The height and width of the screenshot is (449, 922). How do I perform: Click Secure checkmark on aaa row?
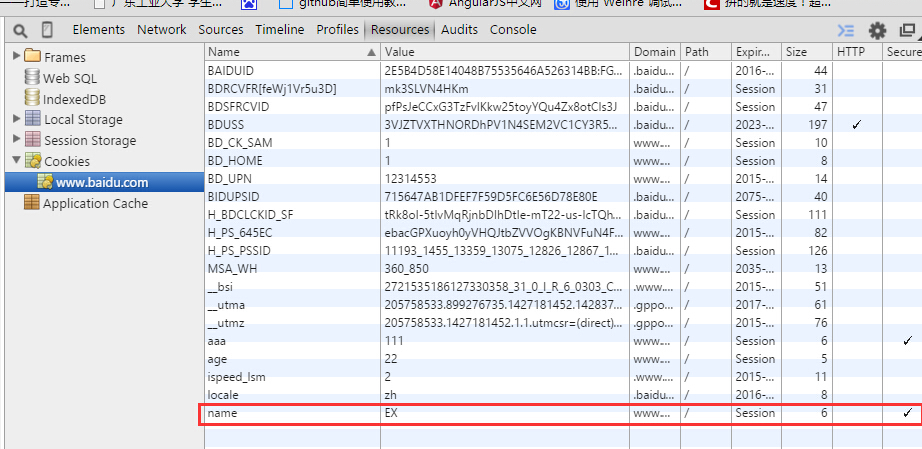point(907,341)
